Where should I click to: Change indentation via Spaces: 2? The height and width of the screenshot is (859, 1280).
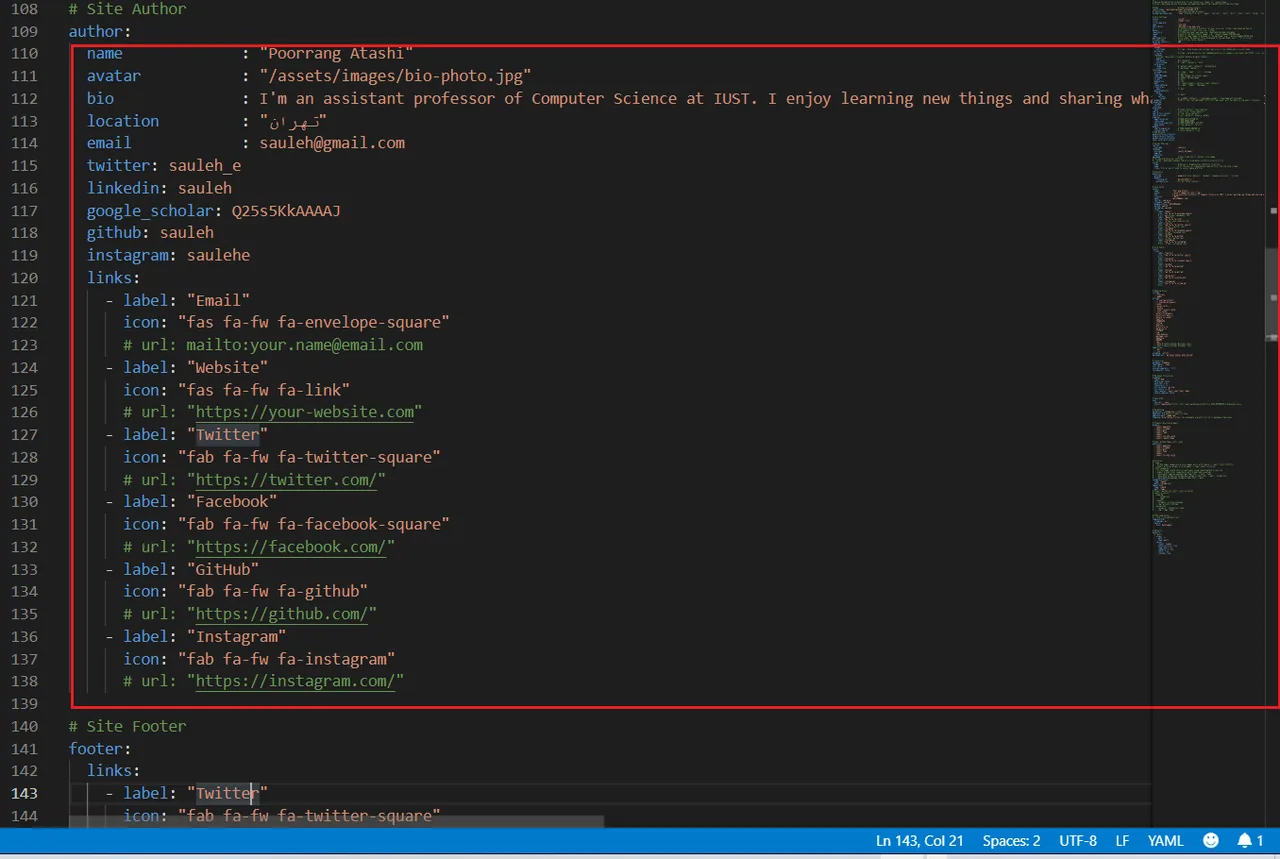(1011, 841)
